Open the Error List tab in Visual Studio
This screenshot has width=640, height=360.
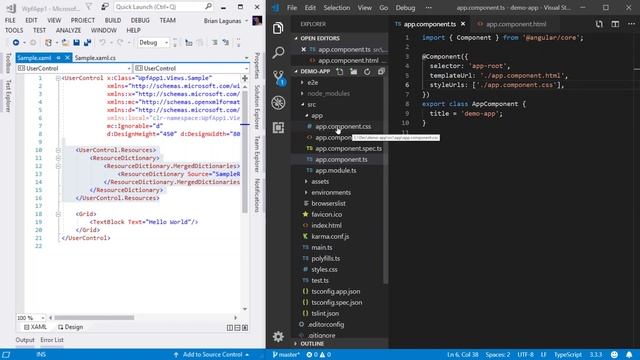[52, 340]
